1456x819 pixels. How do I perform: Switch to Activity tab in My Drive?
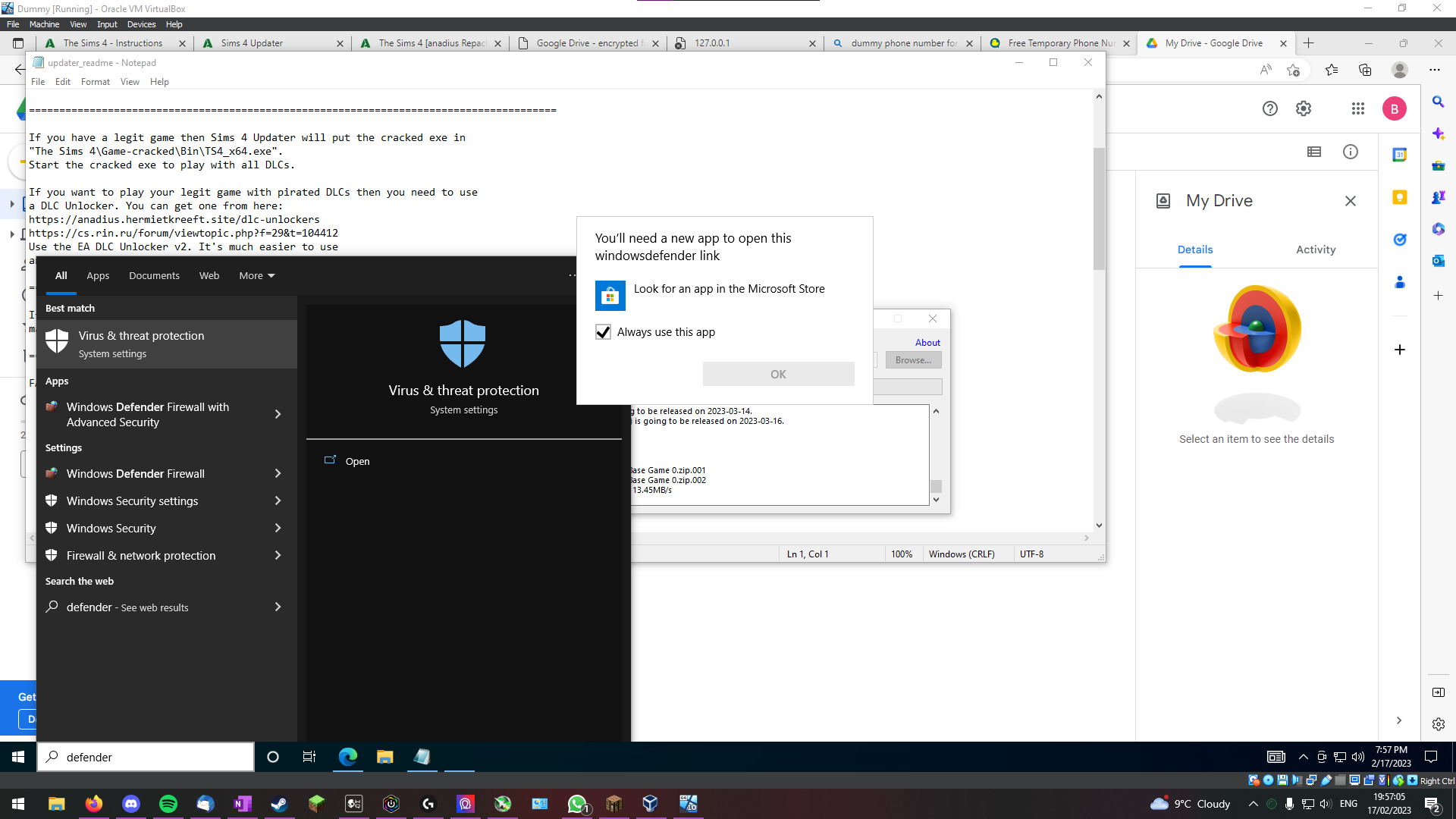[x=1315, y=249]
